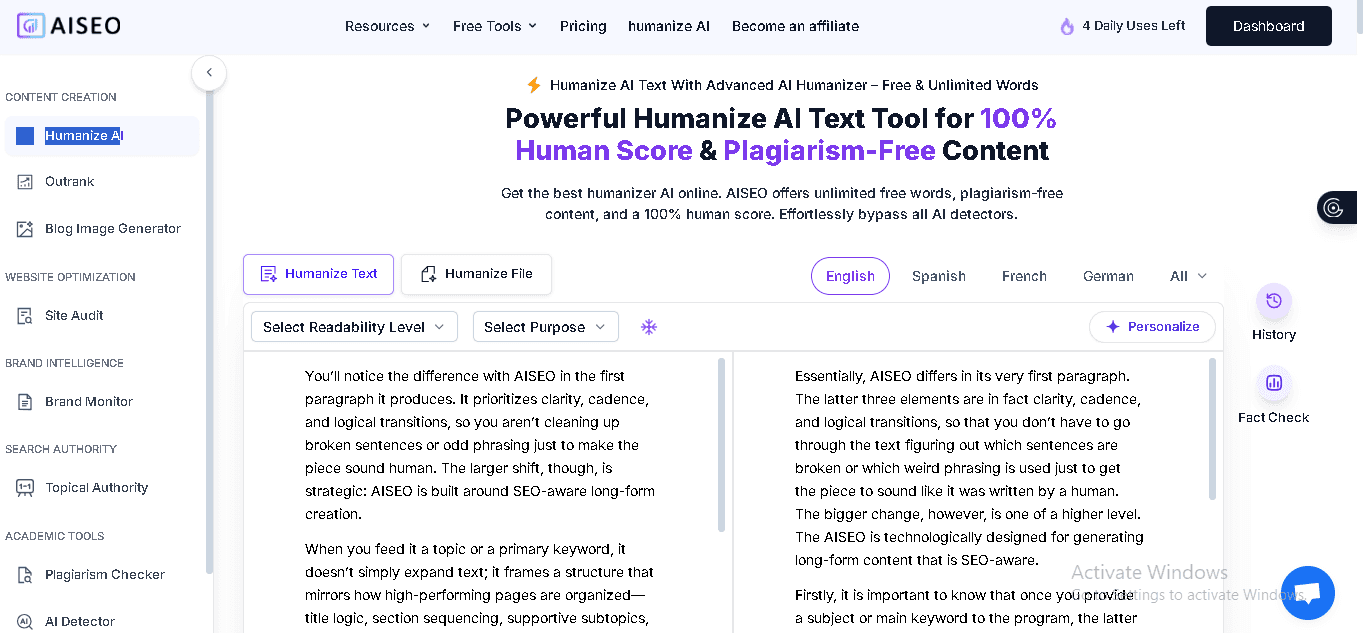Expand the All languages dropdown

1187,275
